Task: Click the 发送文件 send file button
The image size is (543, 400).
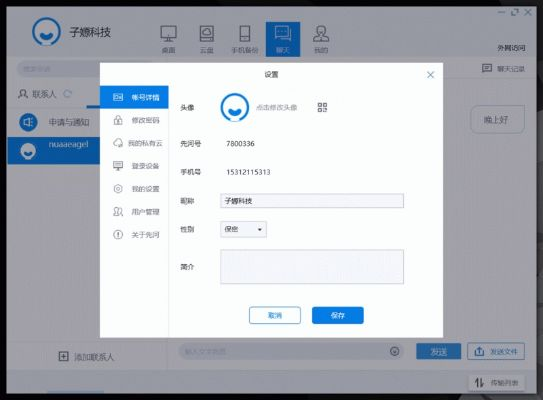Action: (496, 352)
